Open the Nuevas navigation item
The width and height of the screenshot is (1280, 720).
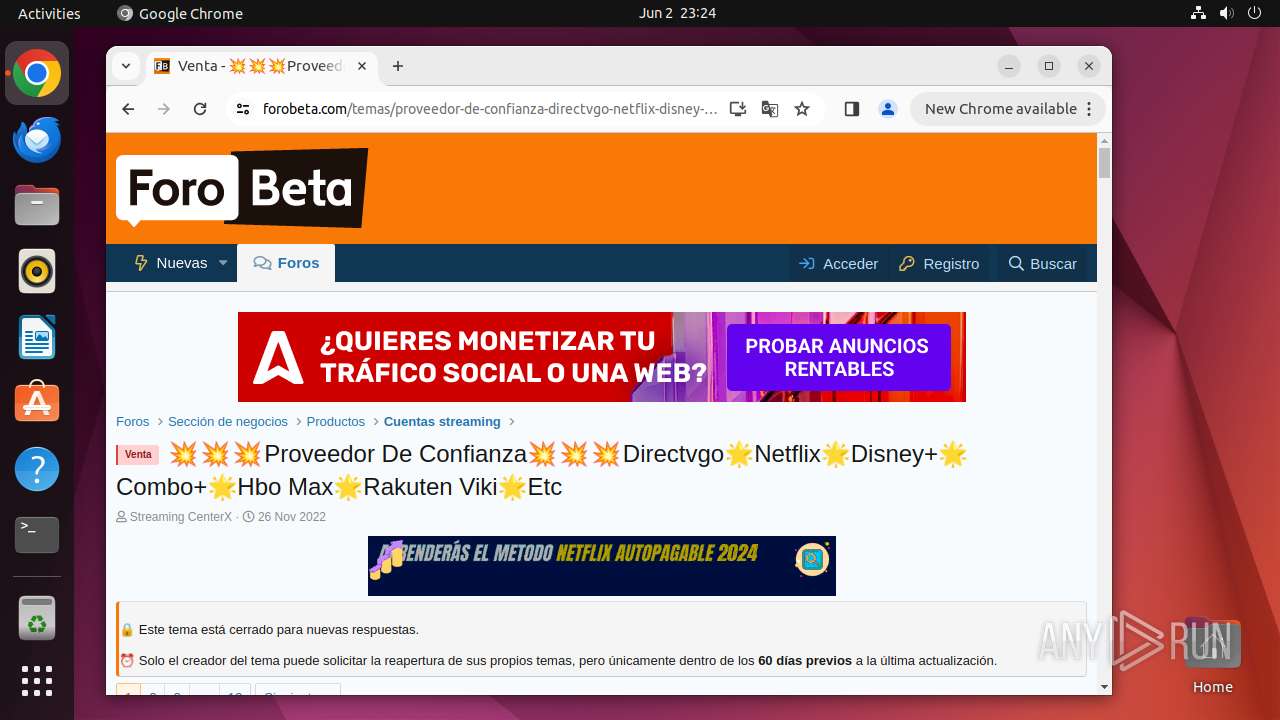point(171,263)
